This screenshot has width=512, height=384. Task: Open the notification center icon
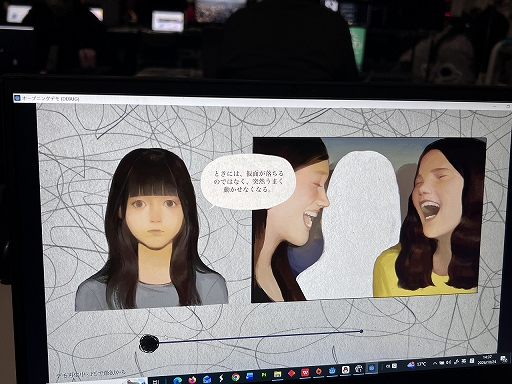tap(503, 359)
